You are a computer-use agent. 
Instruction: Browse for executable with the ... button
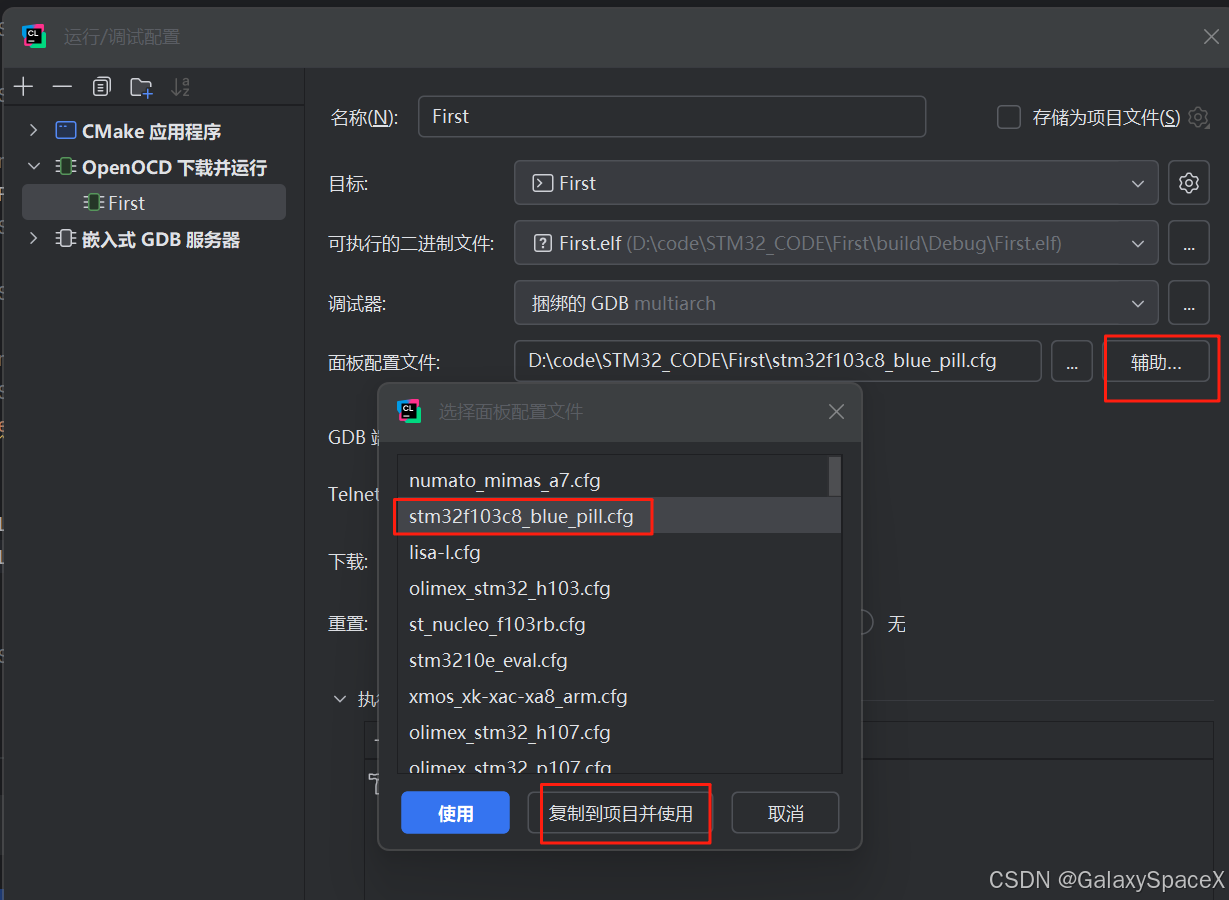click(1189, 243)
